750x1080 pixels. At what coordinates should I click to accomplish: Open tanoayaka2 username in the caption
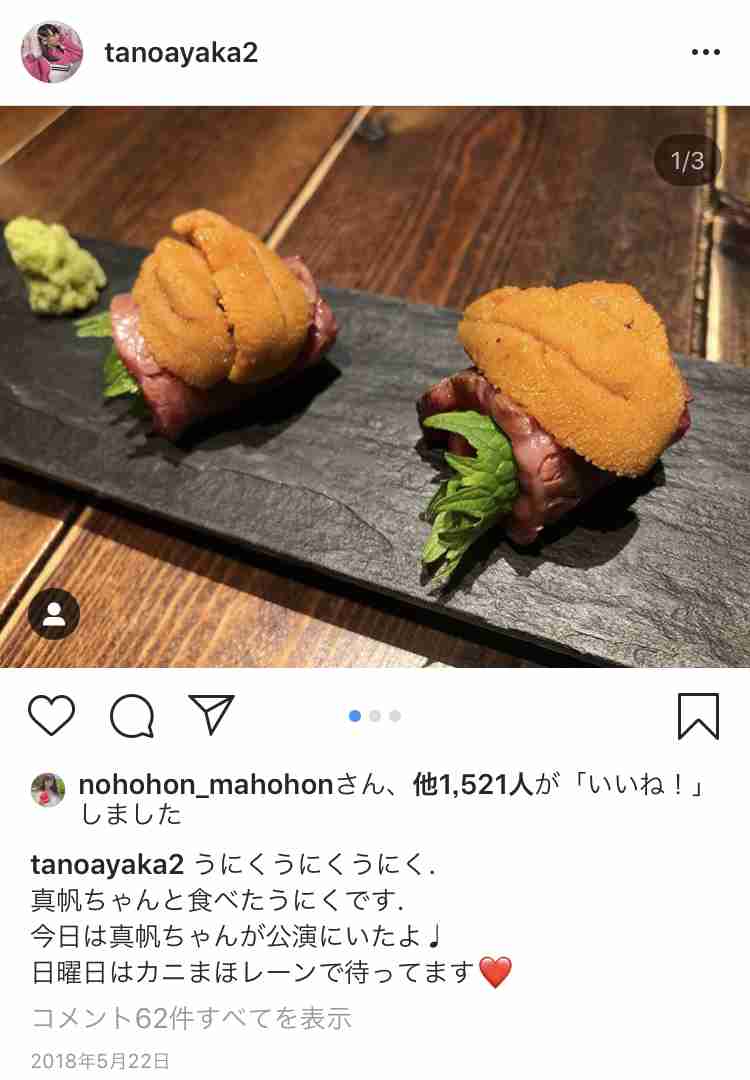pos(107,864)
